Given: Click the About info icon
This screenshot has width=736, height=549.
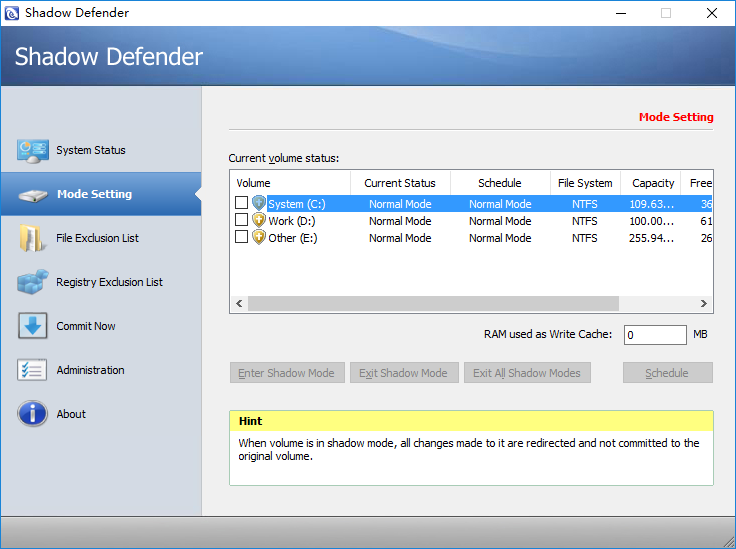Looking at the screenshot, I should pyautogui.click(x=32, y=414).
